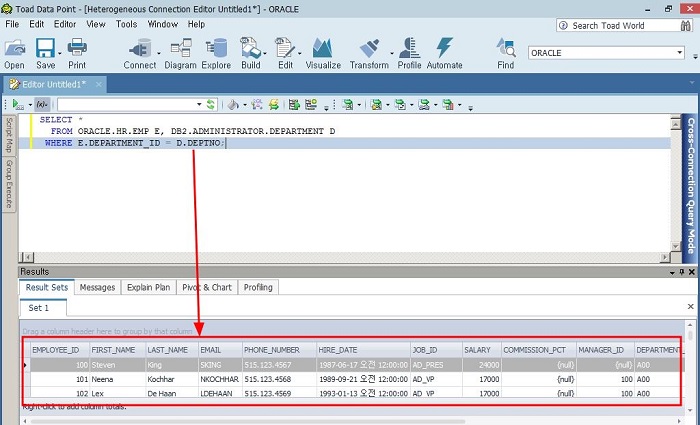Click the Automate lightning icon

pyautogui.click(x=444, y=48)
